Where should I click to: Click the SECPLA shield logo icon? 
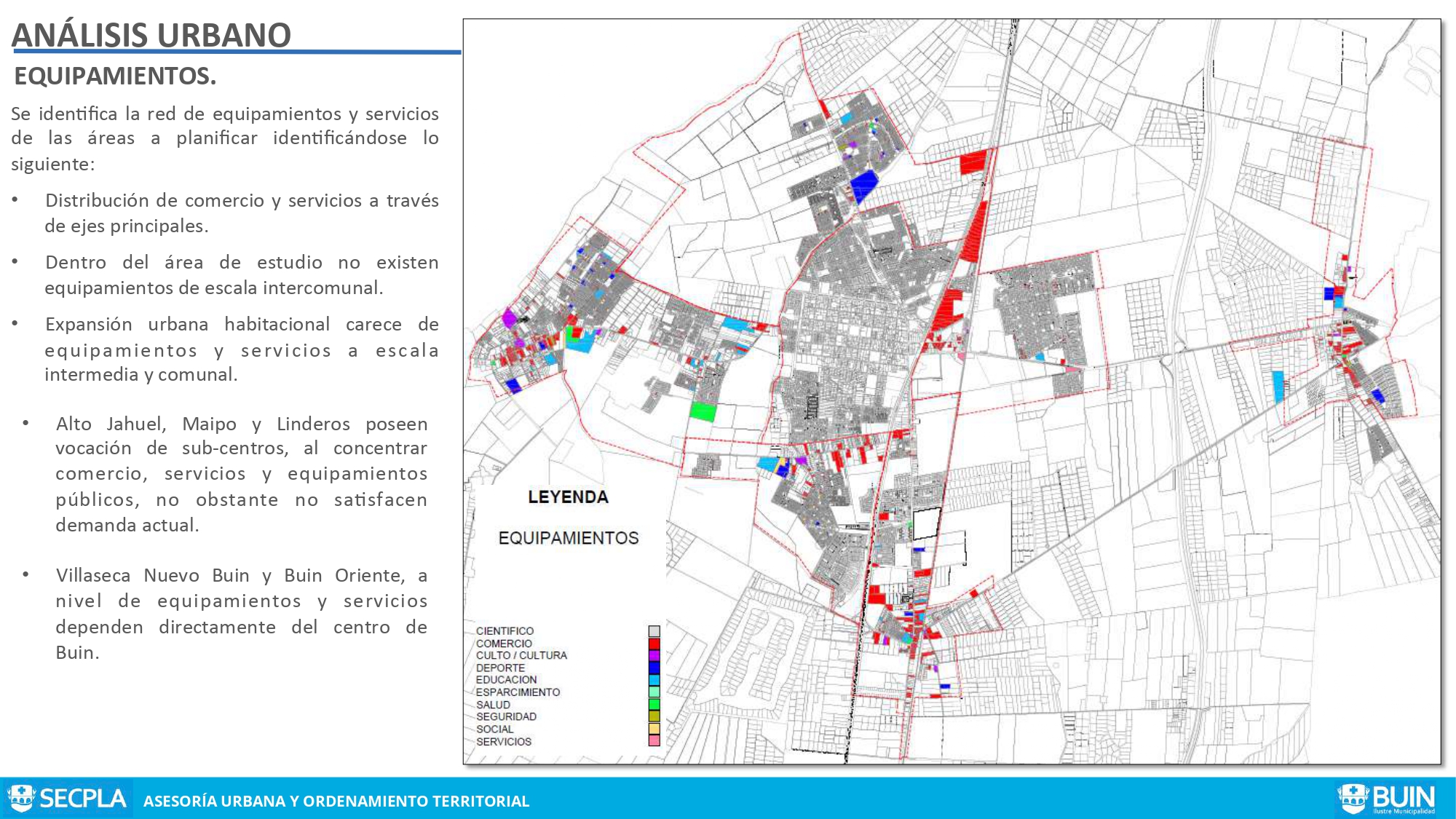pos(20,799)
